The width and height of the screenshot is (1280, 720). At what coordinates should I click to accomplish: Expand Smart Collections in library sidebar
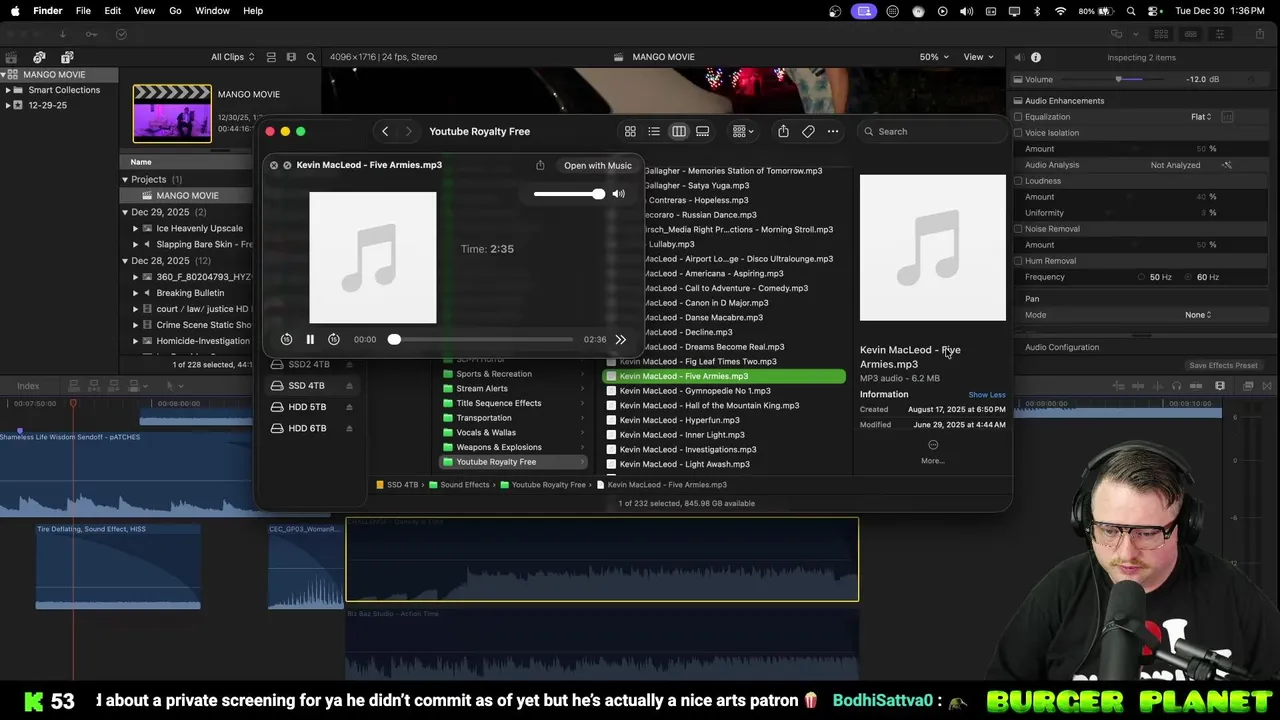click(7, 90)
